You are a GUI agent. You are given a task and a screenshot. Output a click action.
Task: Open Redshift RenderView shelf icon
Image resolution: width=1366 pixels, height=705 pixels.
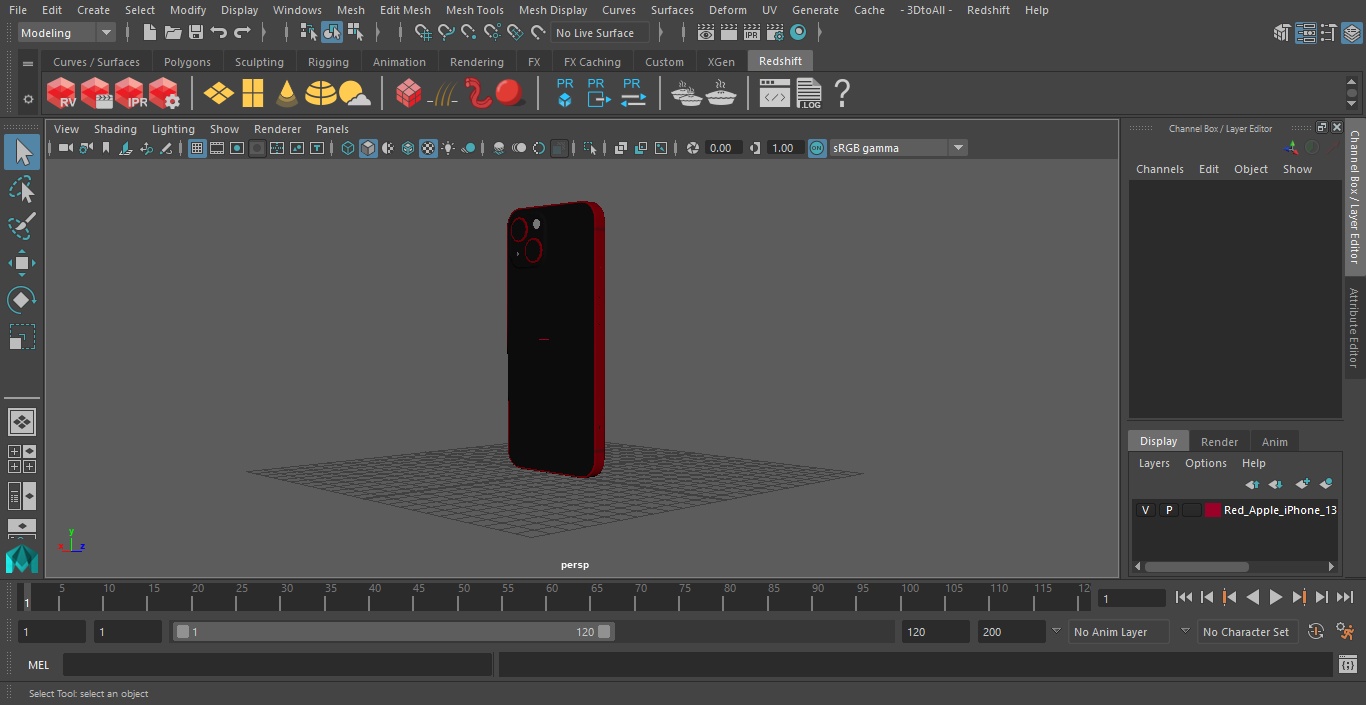pos(62,94)
